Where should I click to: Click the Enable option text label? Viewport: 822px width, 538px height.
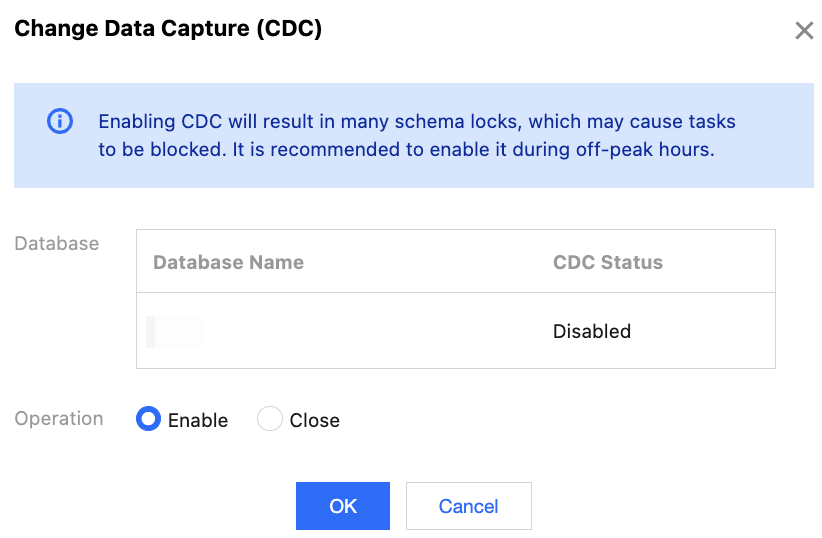[x=198, y=421]
